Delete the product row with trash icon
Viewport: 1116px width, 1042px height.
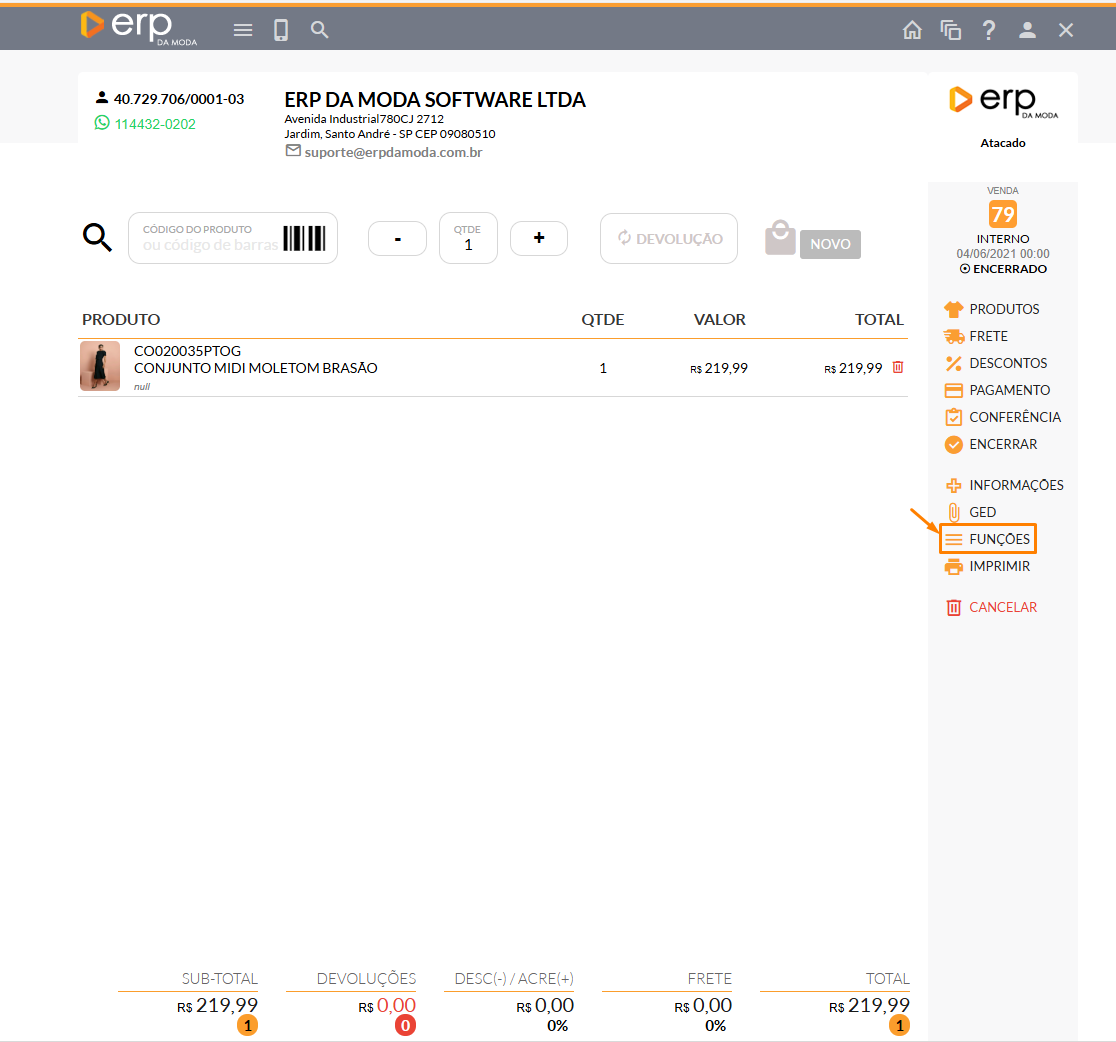897,367
